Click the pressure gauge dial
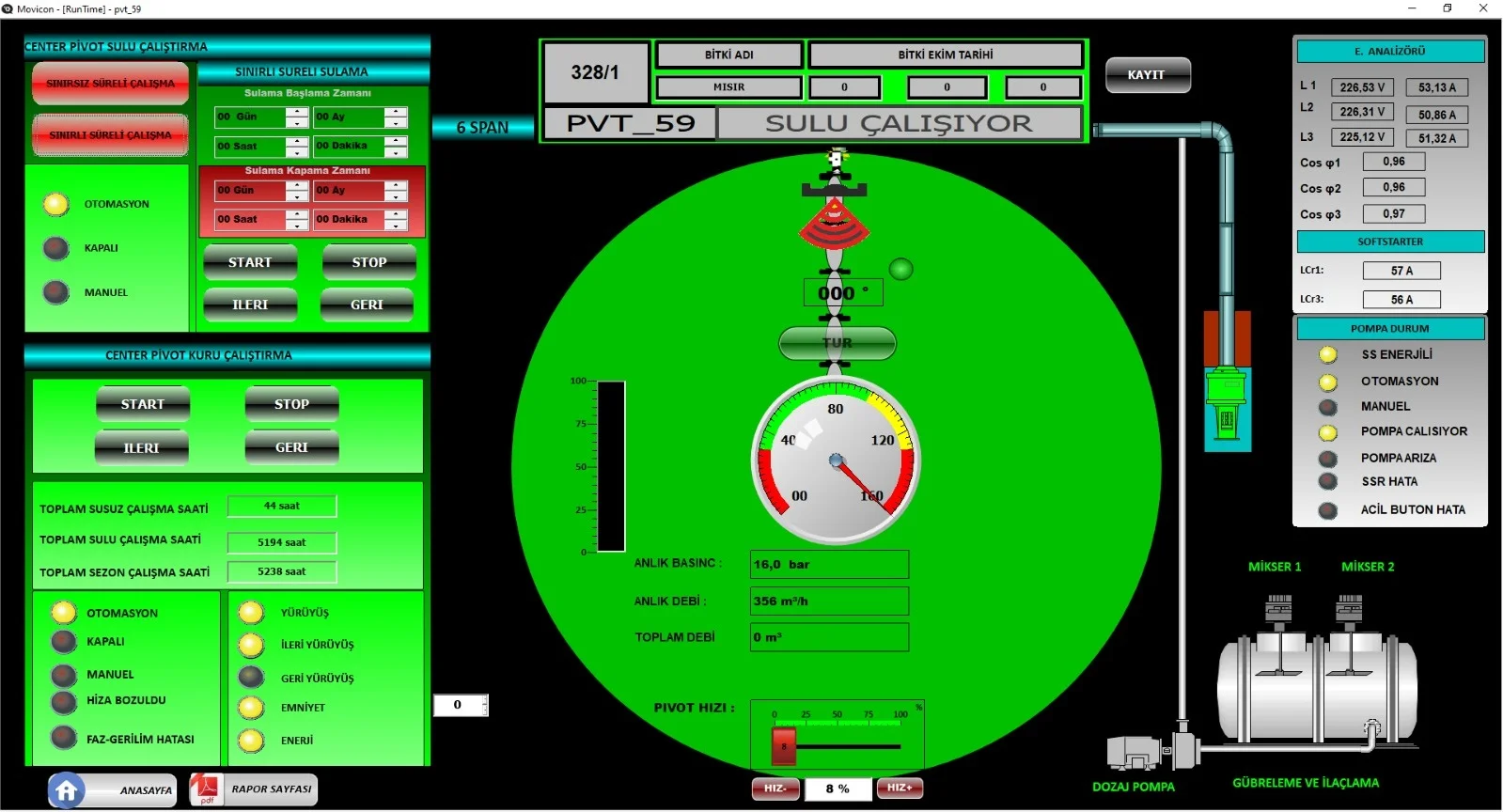This screenshot has height=812, width=1503. click(836, 461)
